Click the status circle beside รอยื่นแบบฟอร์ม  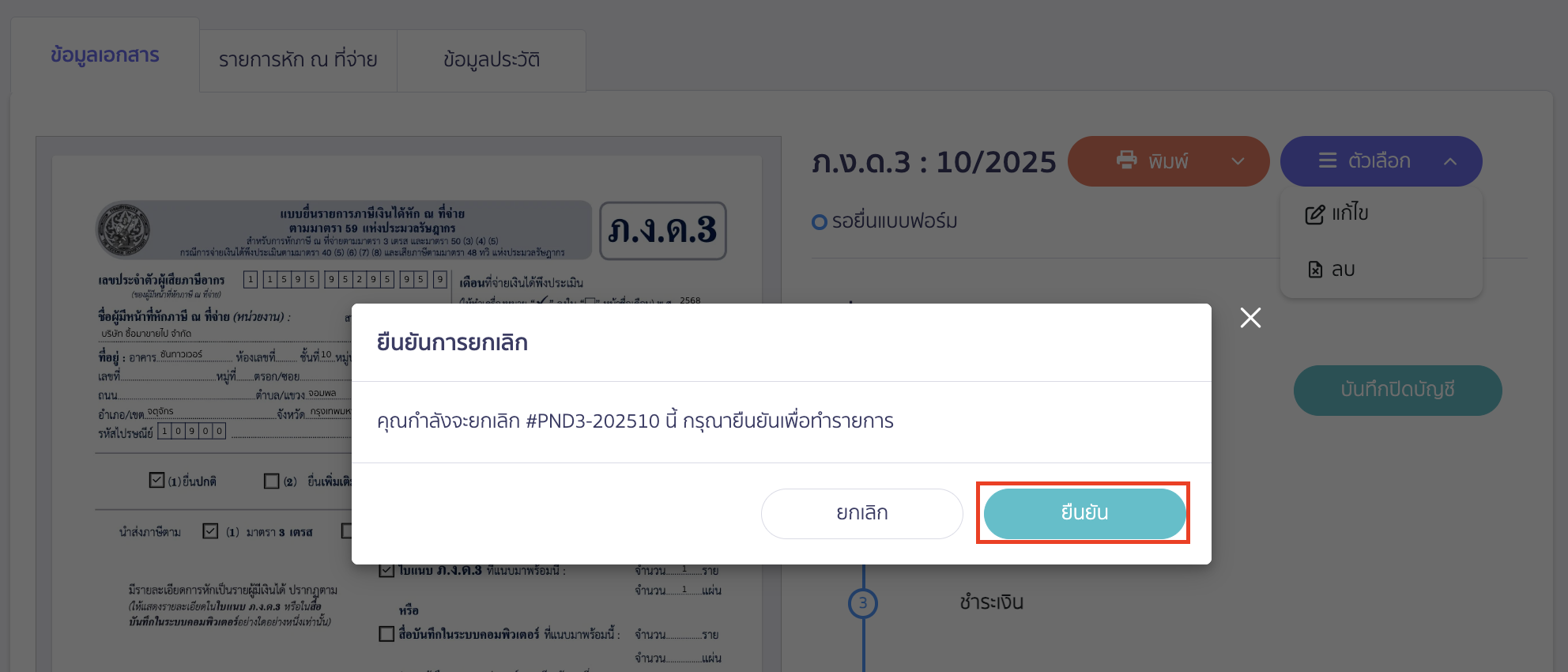tap(819, 222)
